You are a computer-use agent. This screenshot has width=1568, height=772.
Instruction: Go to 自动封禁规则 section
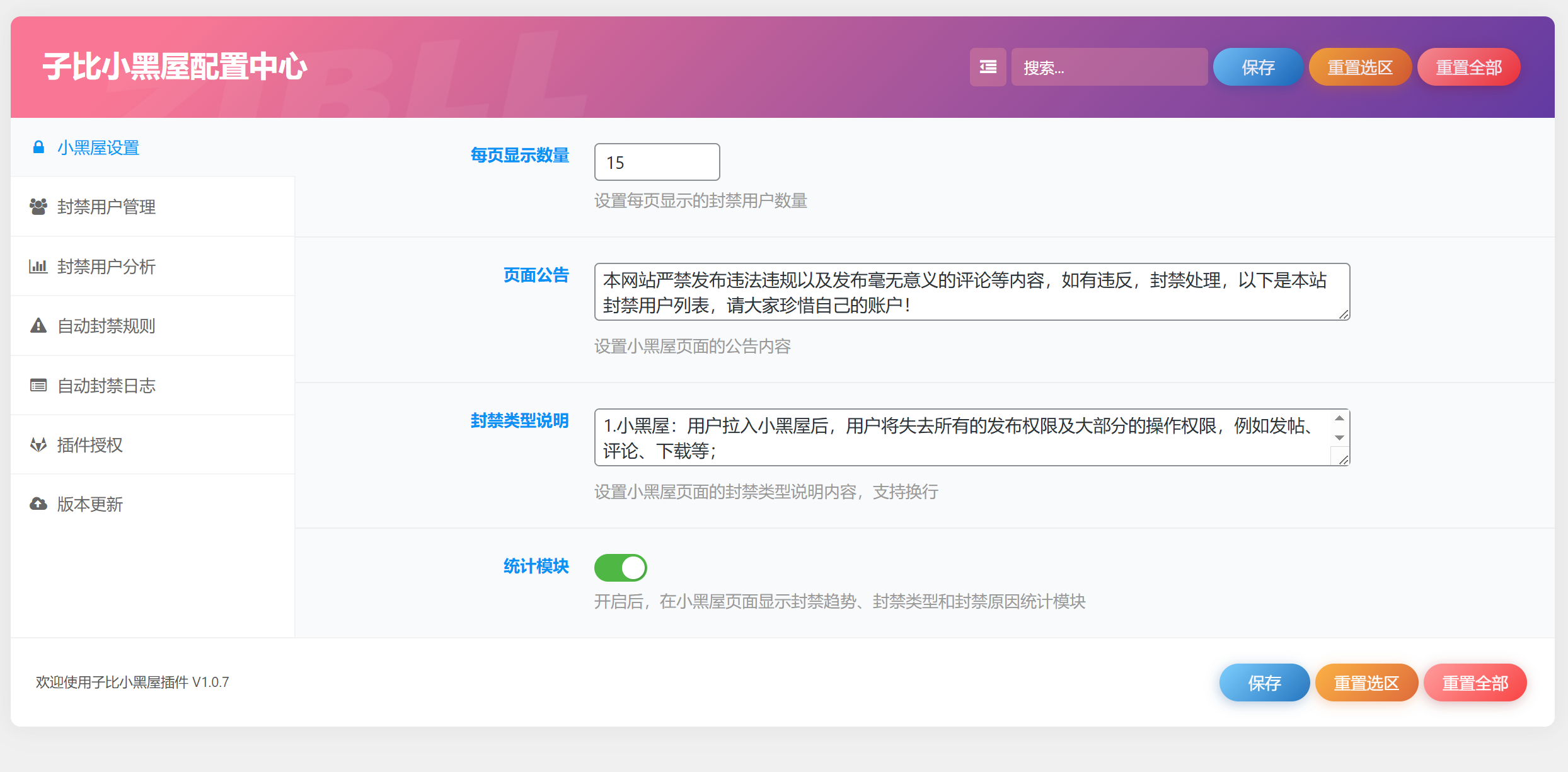[153, 326]
